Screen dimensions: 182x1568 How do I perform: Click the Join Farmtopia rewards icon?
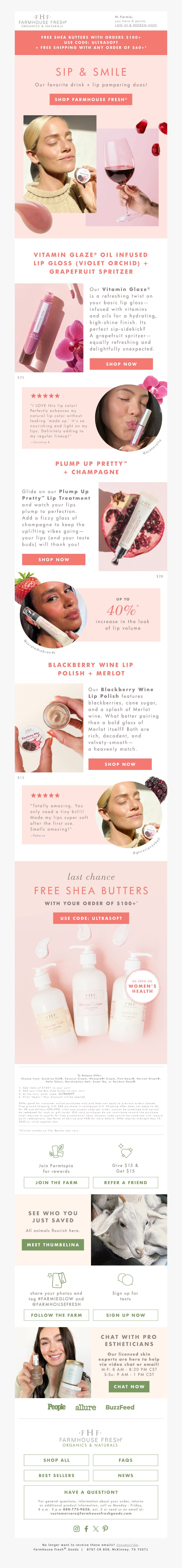[56, 1150]
